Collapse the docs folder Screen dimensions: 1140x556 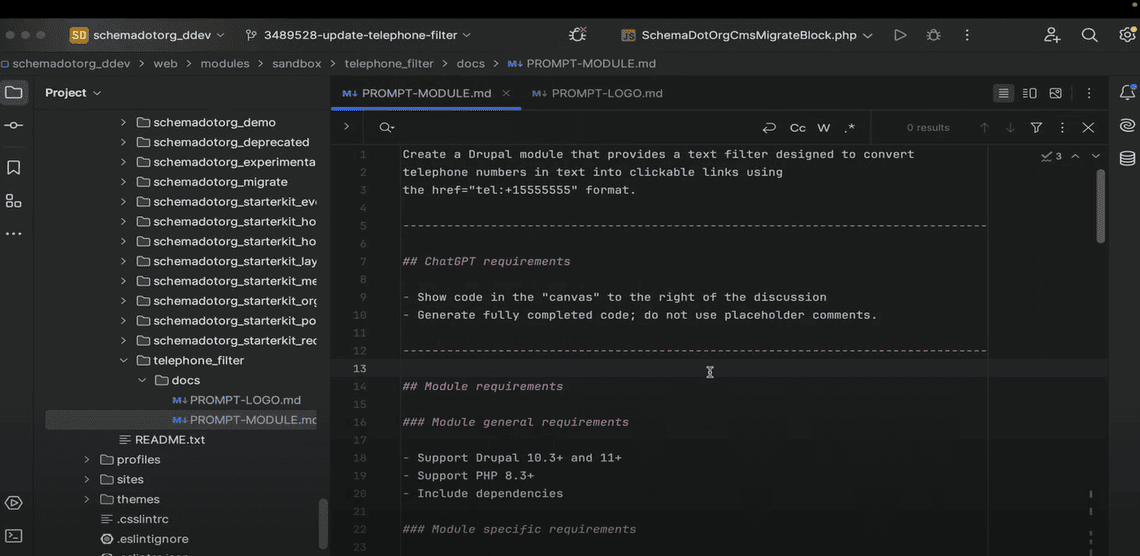142,380
